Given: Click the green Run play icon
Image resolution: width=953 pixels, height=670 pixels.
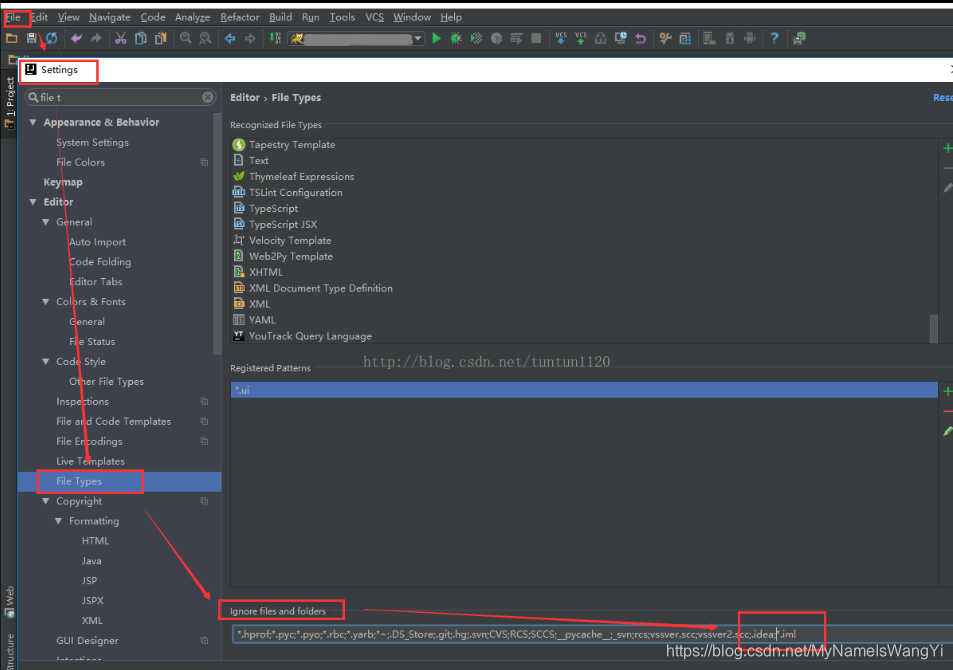Looking at the screenshot, I should click(x=436, y=38).
